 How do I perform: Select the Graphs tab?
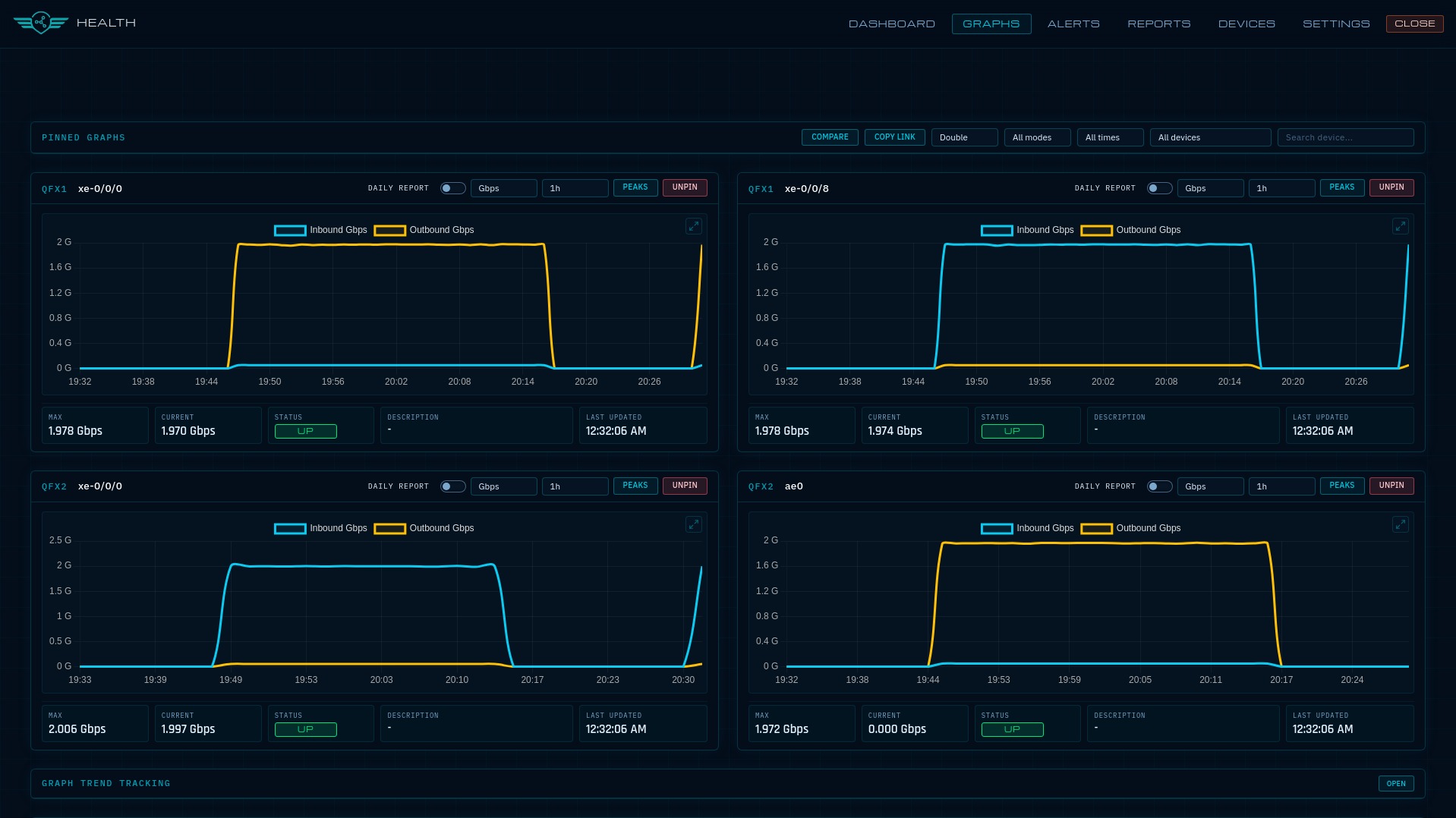[x=991, y=24]
